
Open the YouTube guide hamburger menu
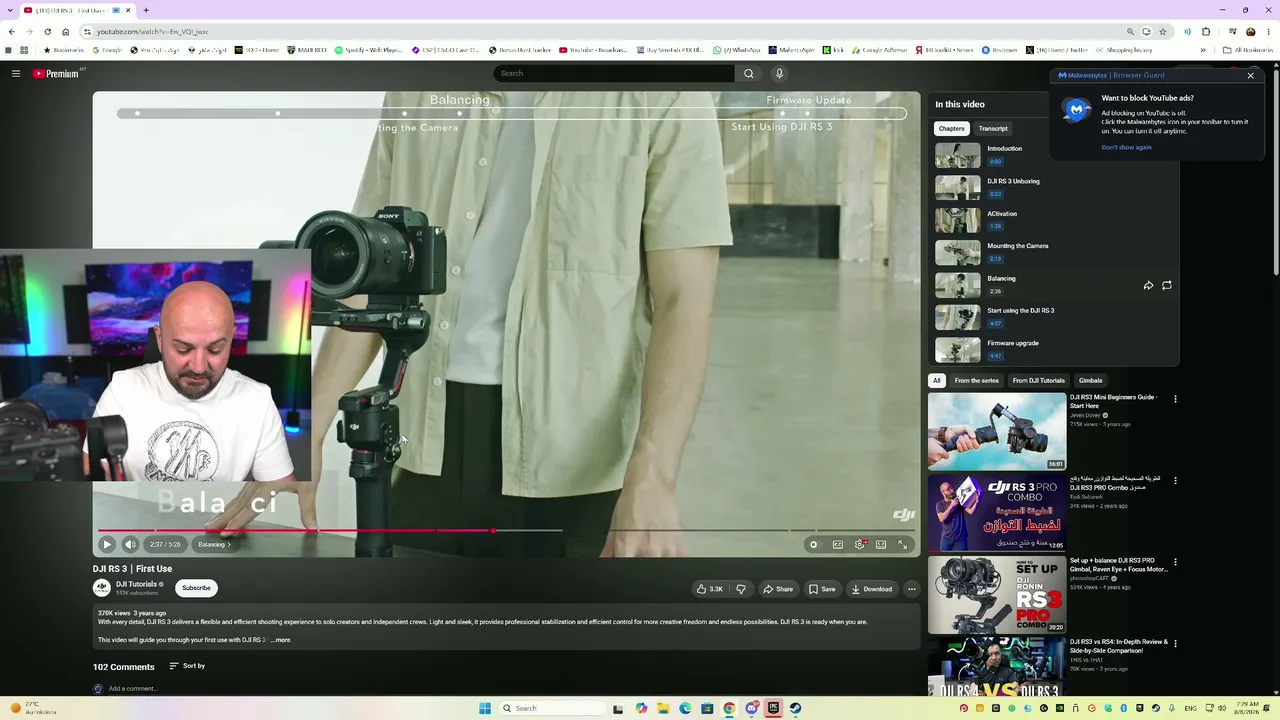(16, 73)
